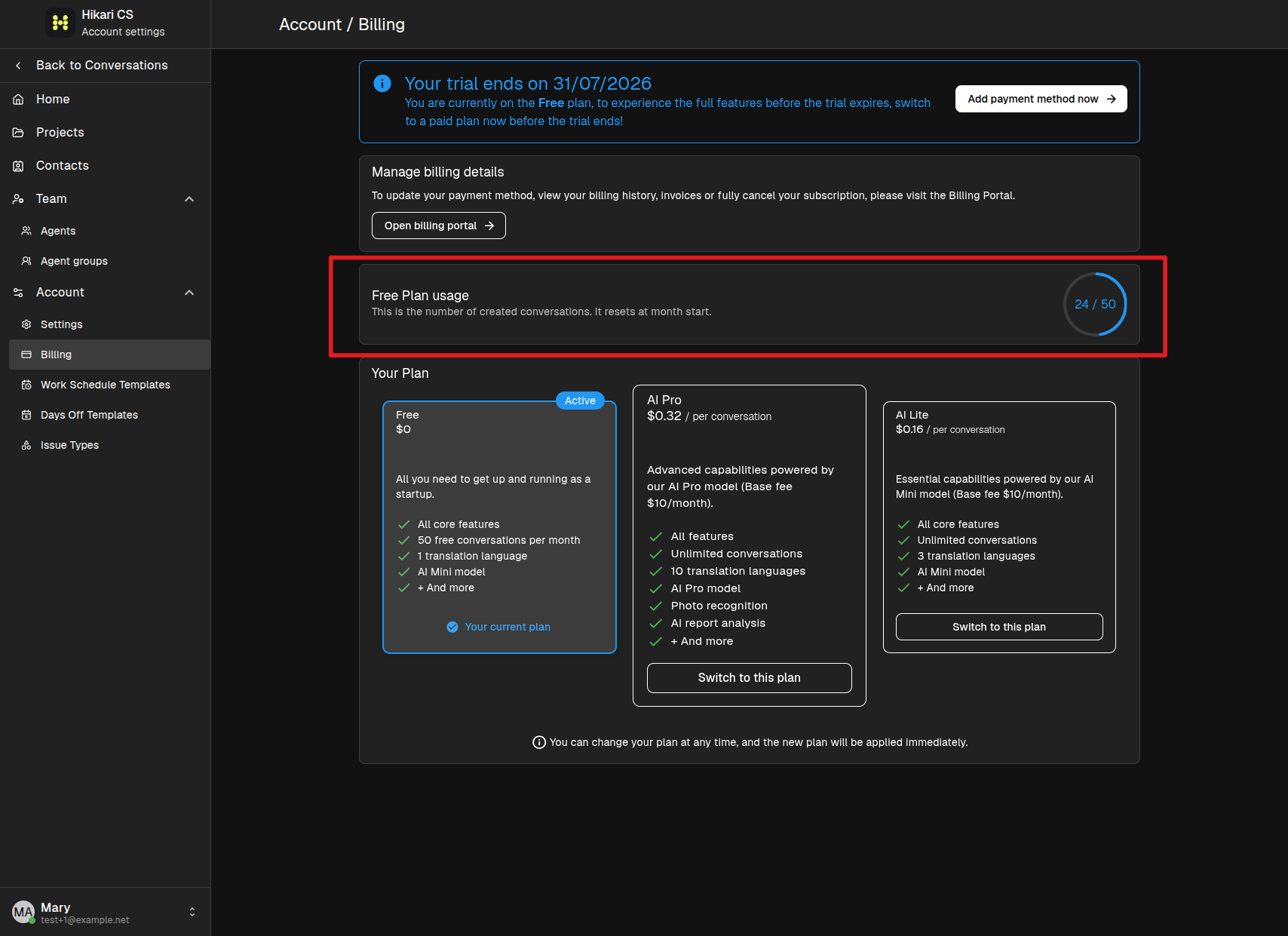Click the Work Schedule Templates calendar icon
Viewport: 1288px width, 936px height.
pyautogui.click(x=26, y=385)
